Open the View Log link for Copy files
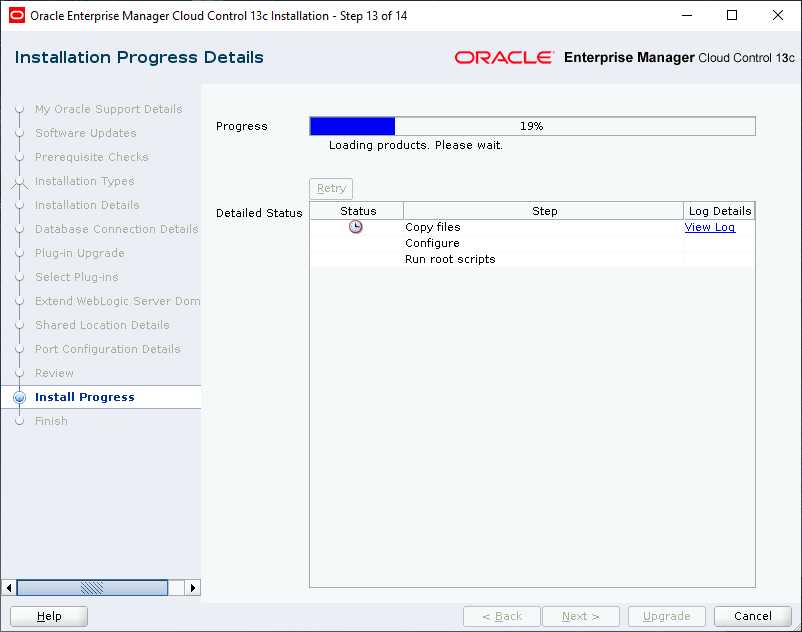 click(710, 227)
